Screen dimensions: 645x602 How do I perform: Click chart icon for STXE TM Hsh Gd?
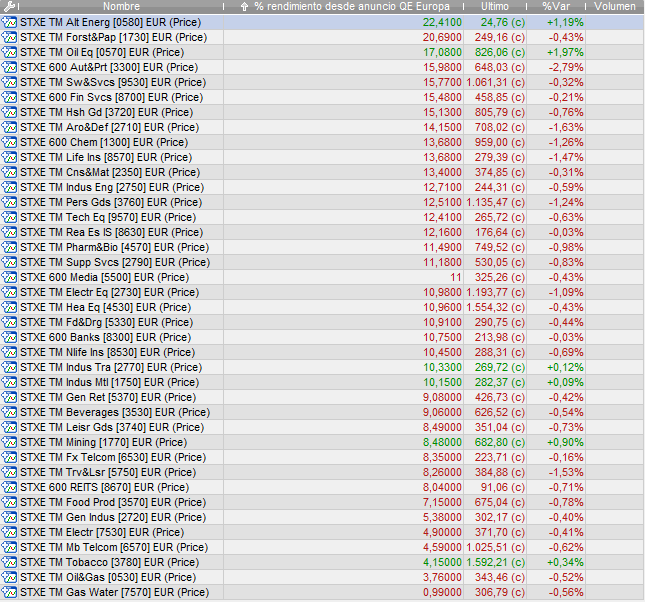(9, 112)
